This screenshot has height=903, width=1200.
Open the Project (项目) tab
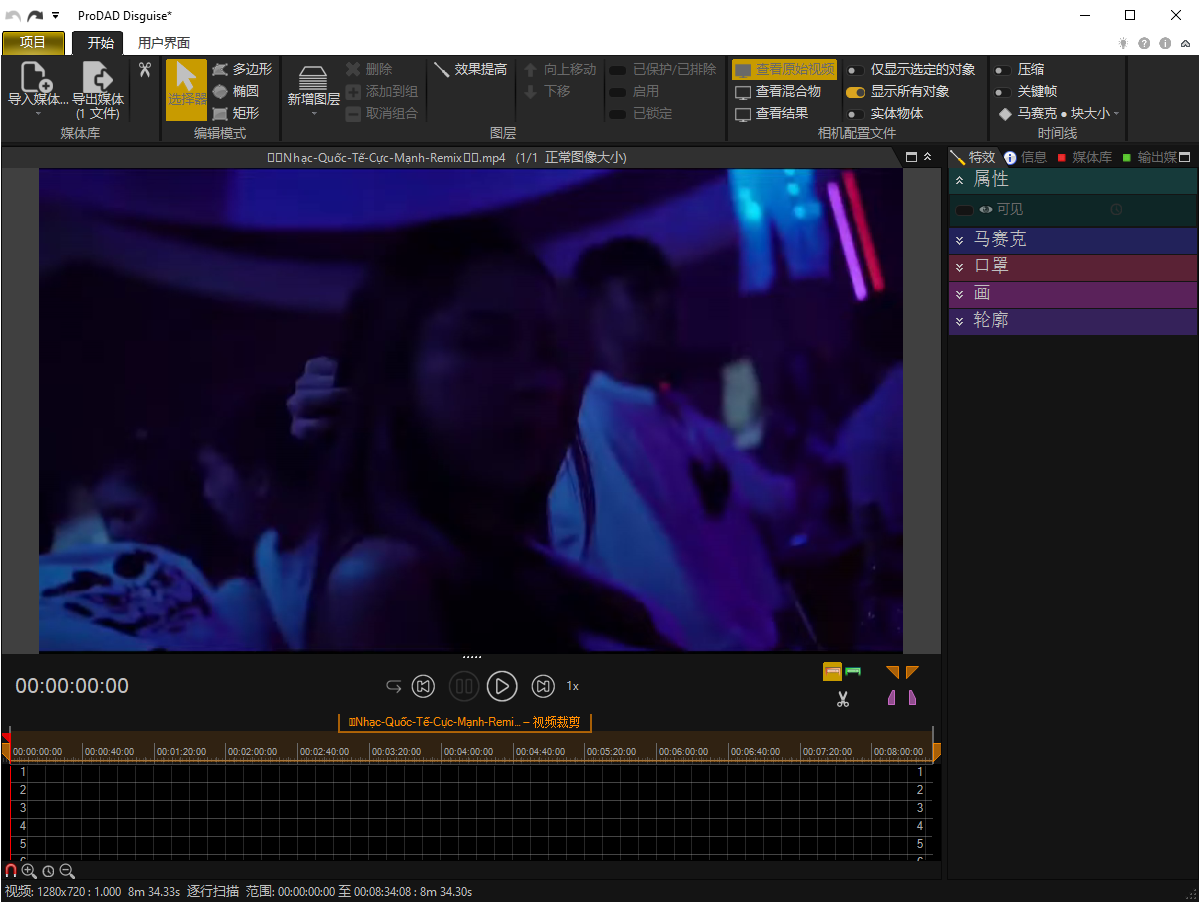pyautogui.click(x=33, y=42)
